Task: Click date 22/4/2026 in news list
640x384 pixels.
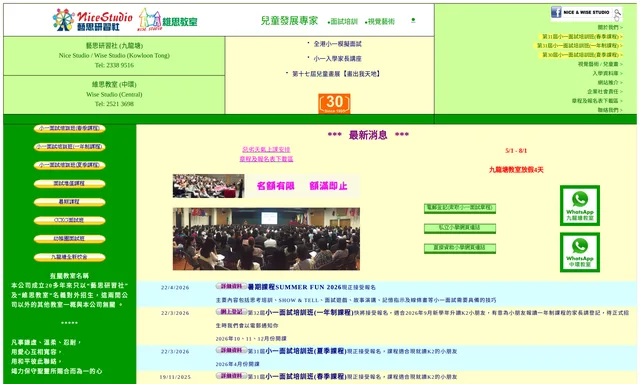Action: tap(175, 288)
